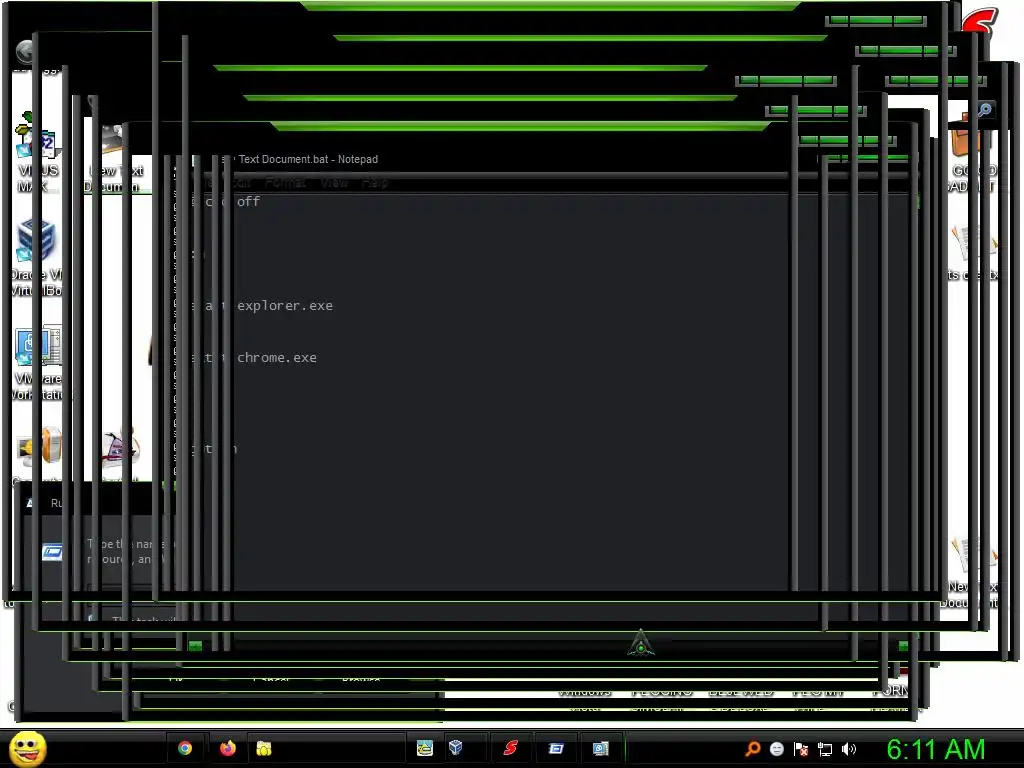
Task: Open the VIRUS MAX desktop icon
Action: pos(36,152)
